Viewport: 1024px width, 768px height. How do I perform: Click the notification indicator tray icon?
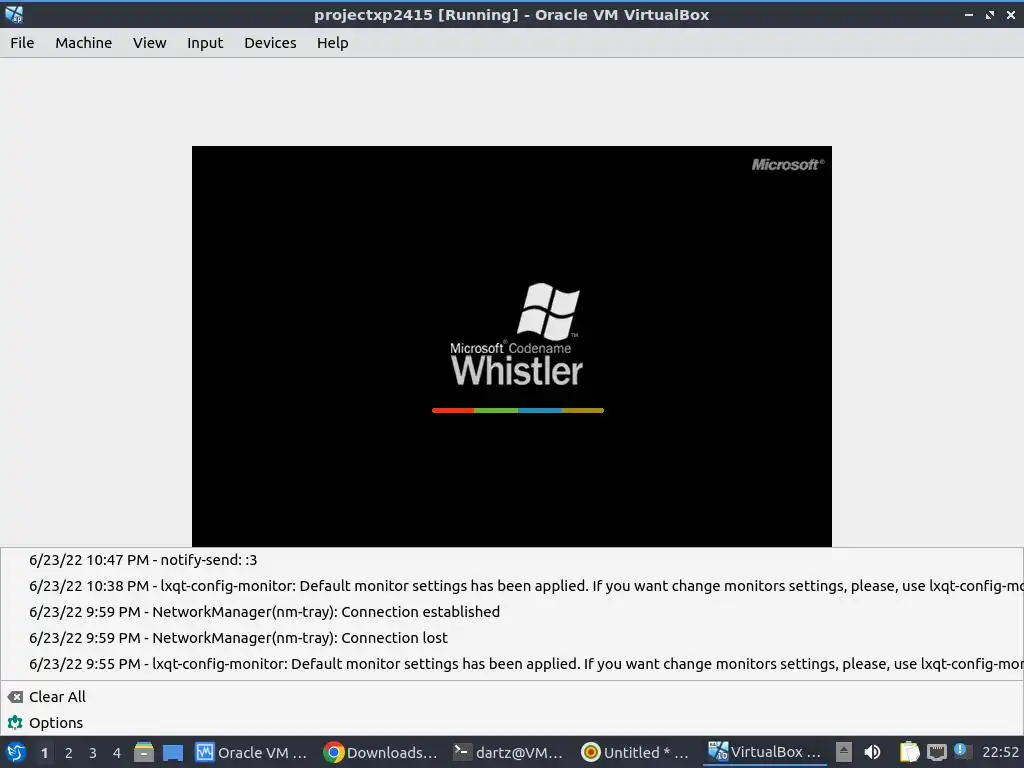tap(961, 750)
